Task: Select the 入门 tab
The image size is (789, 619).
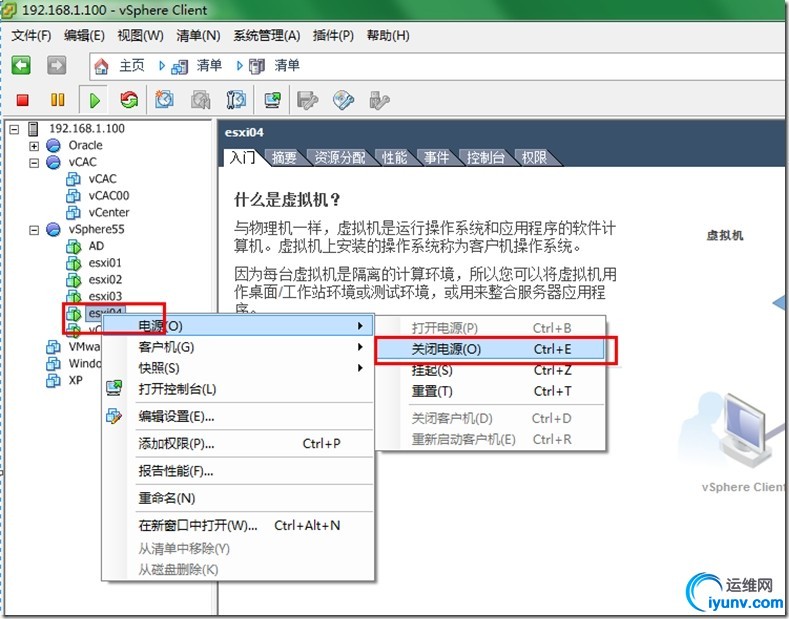Action: point(243,158)
